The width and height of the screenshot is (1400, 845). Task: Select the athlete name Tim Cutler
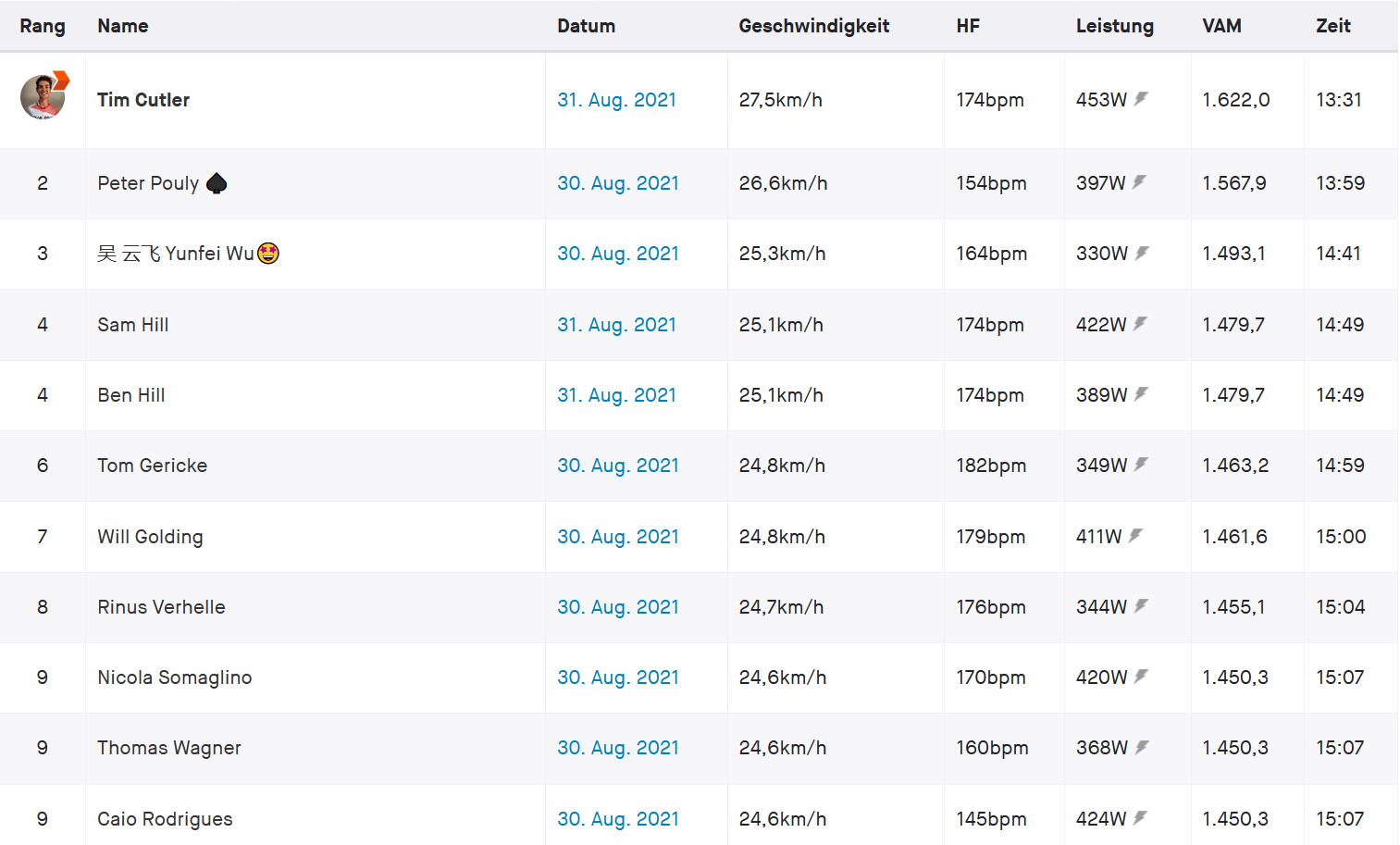coord(143,100)
